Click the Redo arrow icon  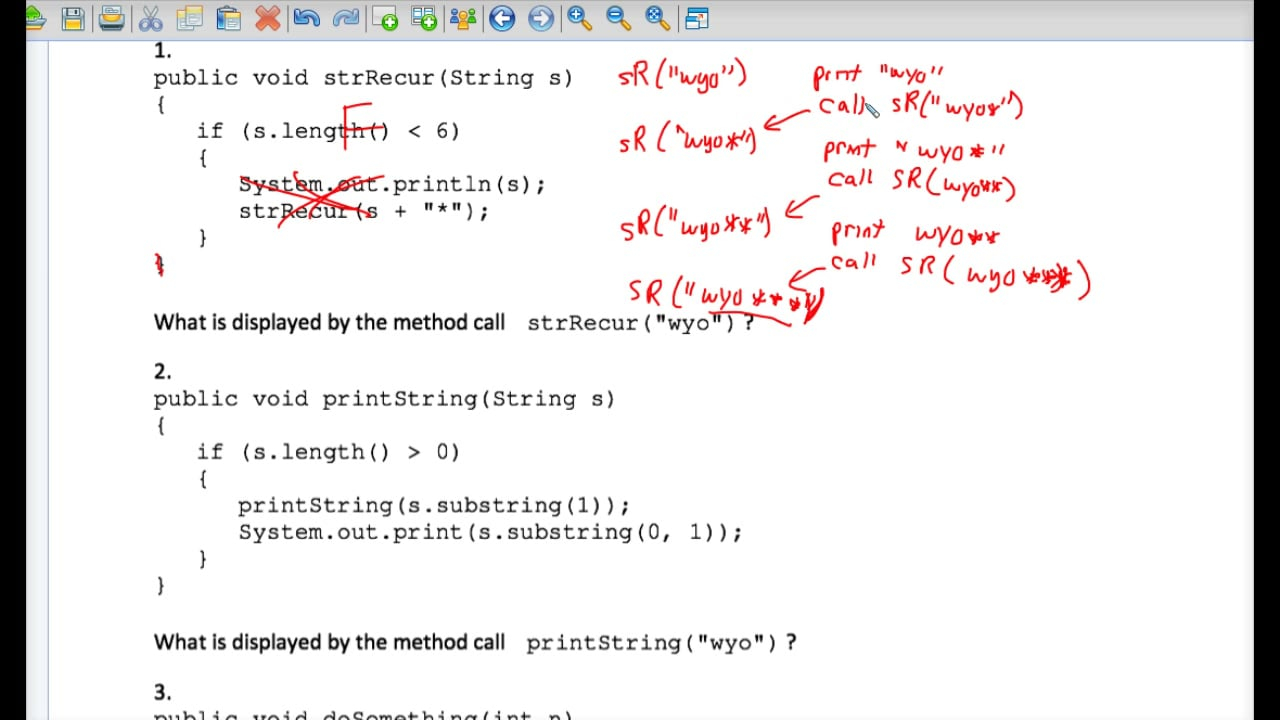pos(346,18)
